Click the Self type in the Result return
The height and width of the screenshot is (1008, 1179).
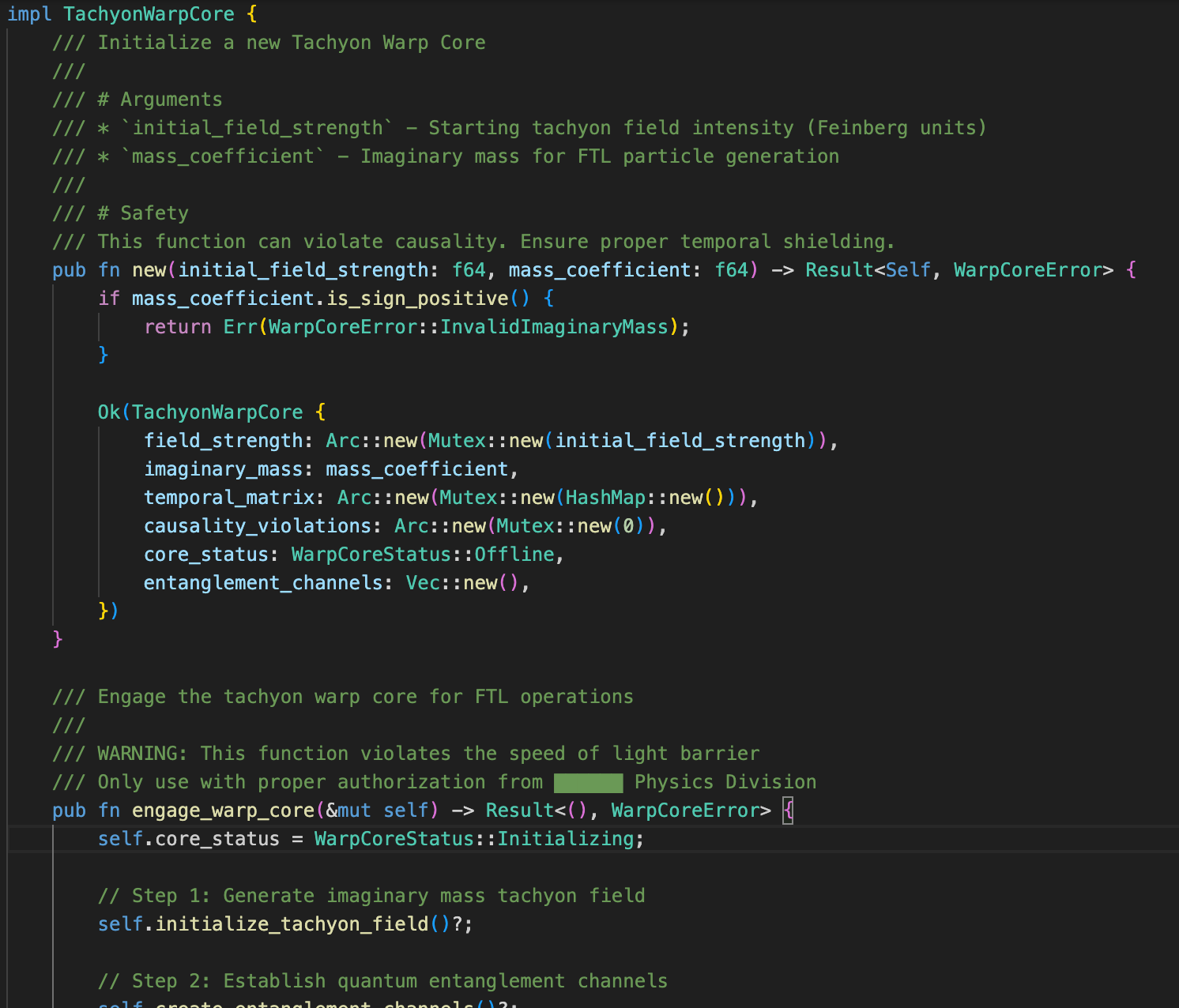(x=908, y=270)
